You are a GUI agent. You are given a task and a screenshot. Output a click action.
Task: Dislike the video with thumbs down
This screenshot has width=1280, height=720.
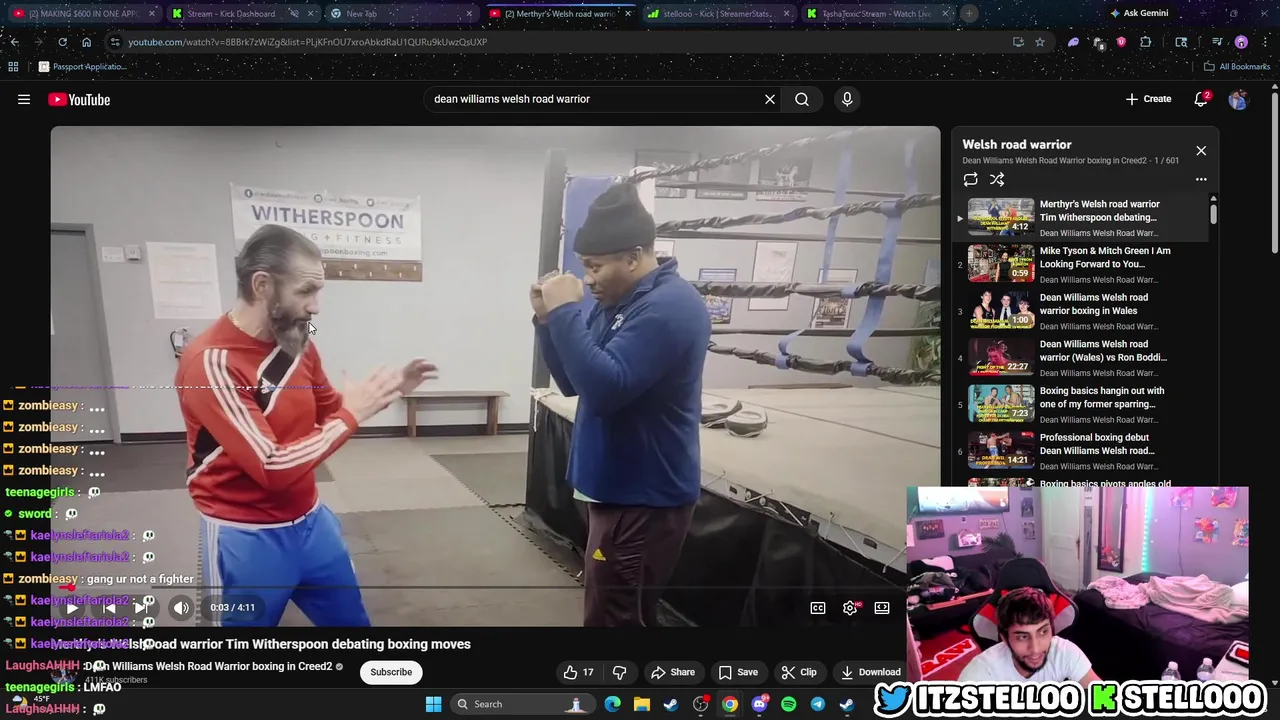619,672
